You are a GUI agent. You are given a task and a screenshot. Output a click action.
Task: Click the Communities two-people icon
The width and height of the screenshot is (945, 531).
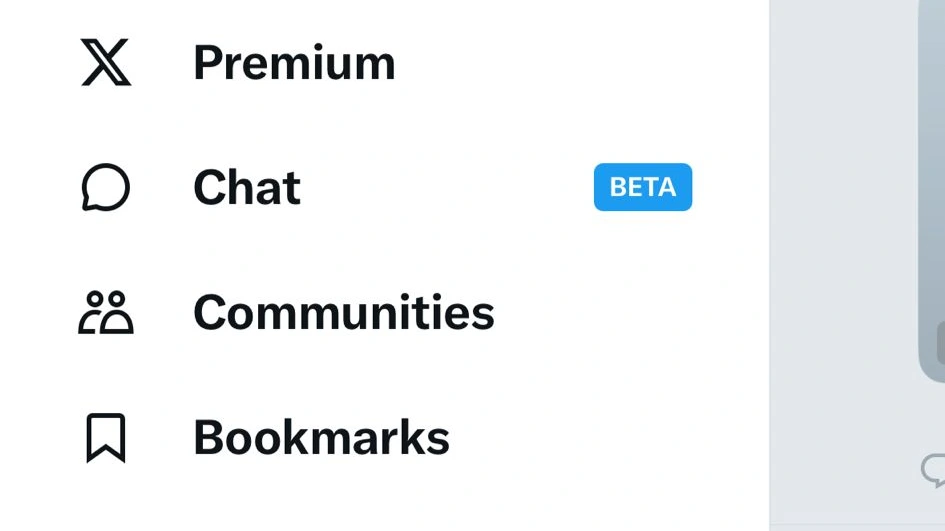tap(105, 312)
